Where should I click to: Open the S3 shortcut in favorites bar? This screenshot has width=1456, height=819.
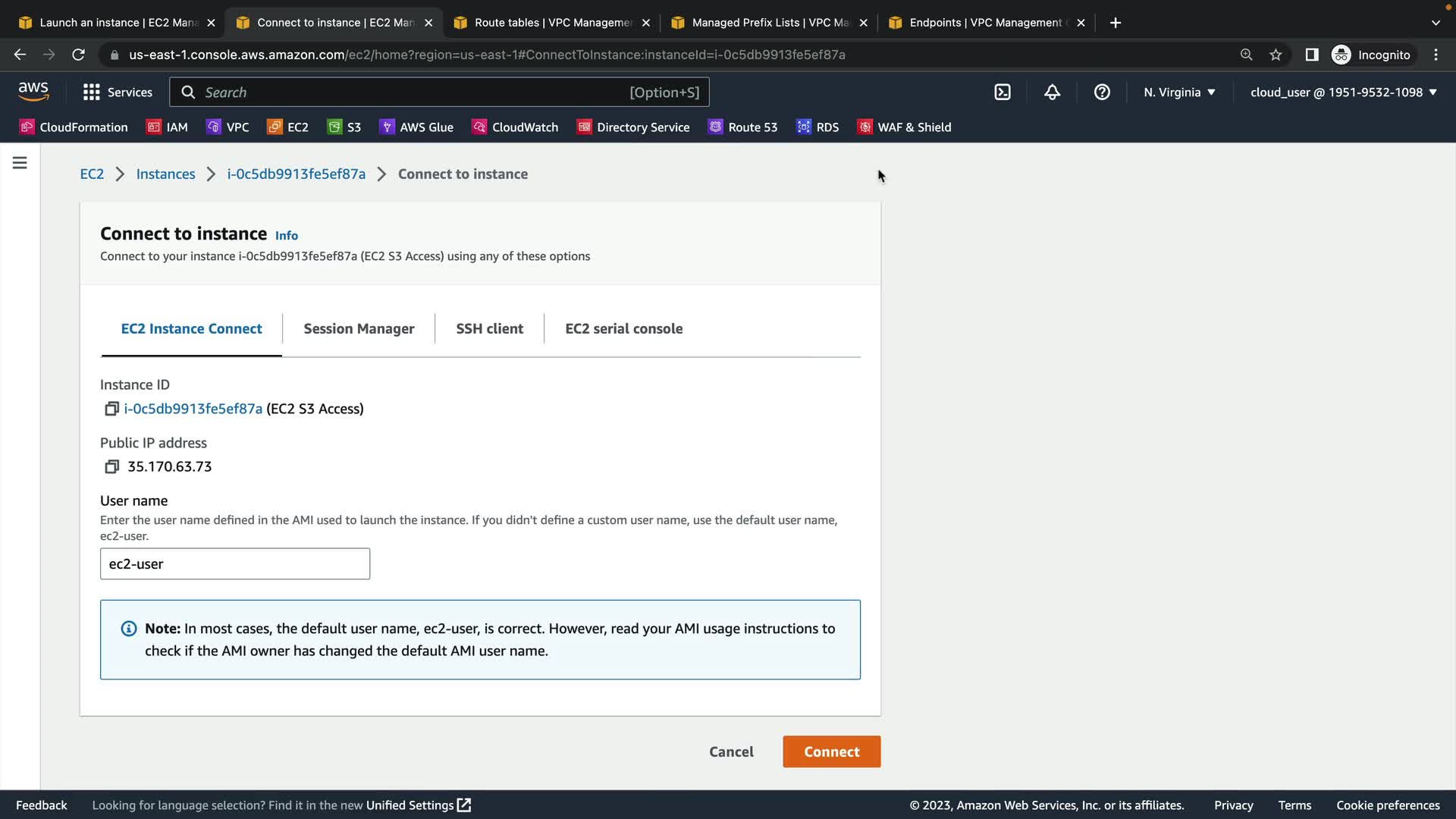(x=344, y=127)
